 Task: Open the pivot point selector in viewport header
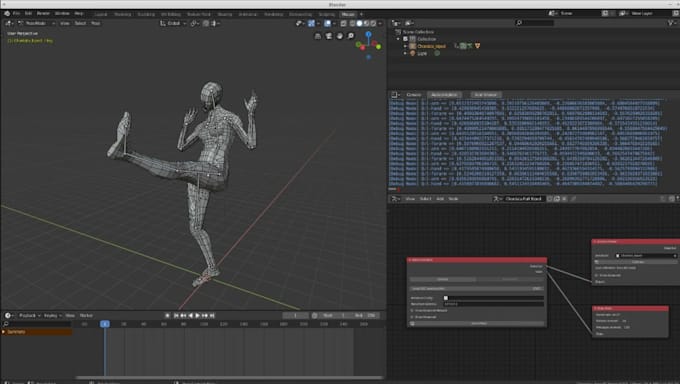click(x=194, y=23)
